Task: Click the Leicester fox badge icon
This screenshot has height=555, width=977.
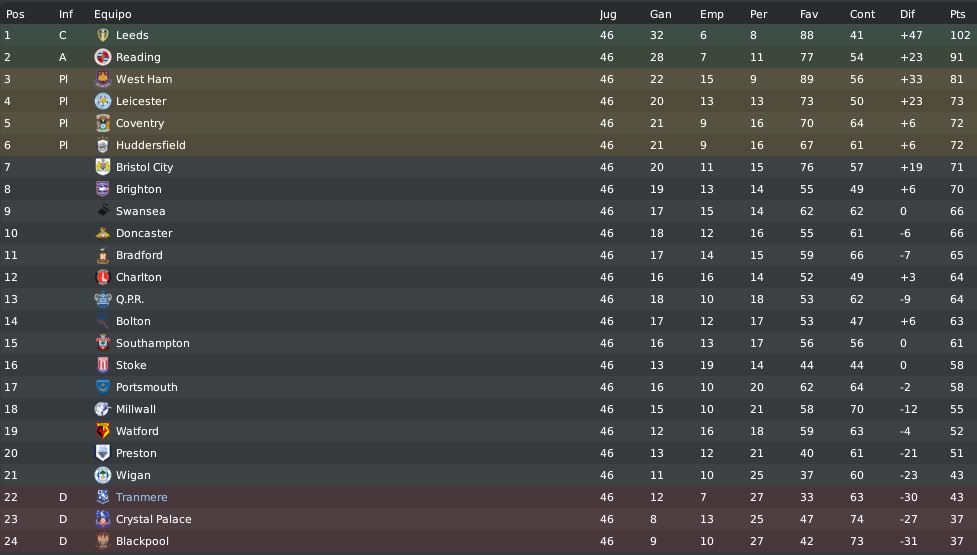Action: click(x=103, y=101)
